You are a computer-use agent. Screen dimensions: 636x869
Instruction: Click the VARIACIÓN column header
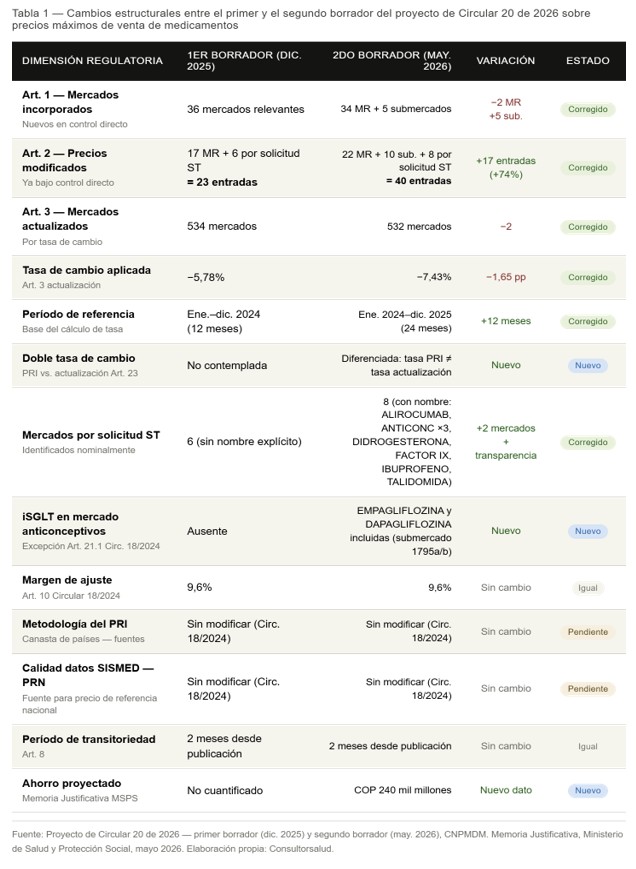coord(505,60)
